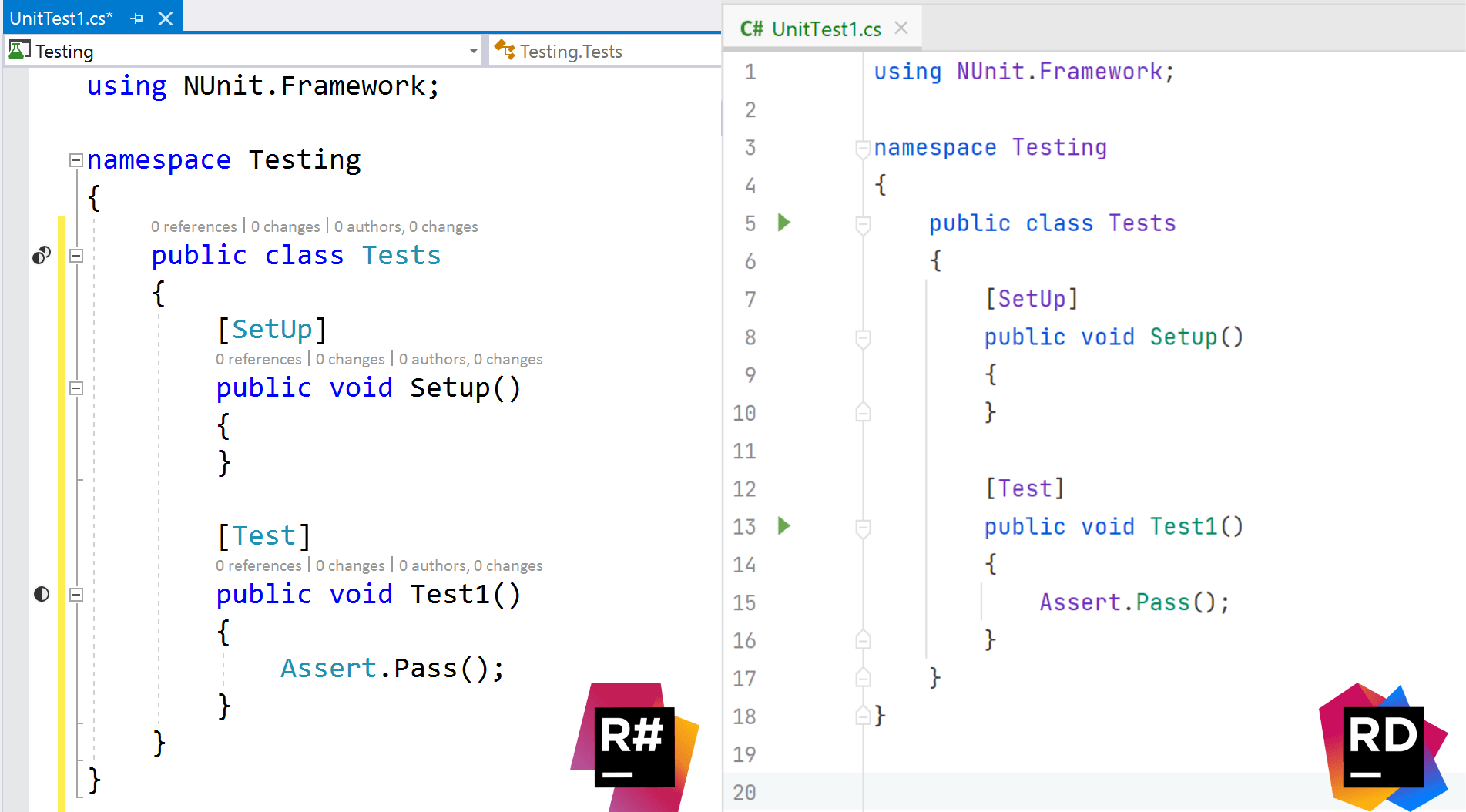Image resolution: width=1466 pixels, height=812 pixels.
Task: Click the ReSharper test icon next to Test1
Action: [41, 594]
